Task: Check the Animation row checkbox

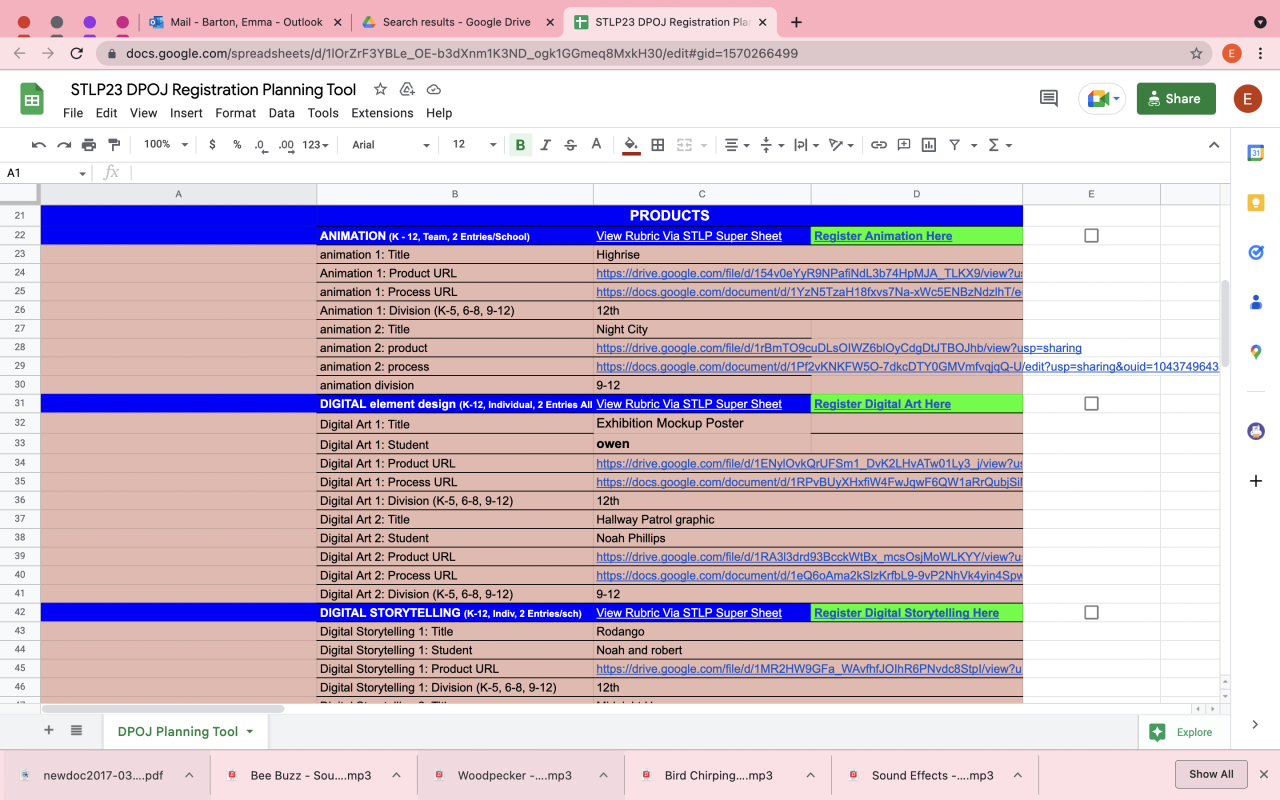Action: [x=1091, y=236]
